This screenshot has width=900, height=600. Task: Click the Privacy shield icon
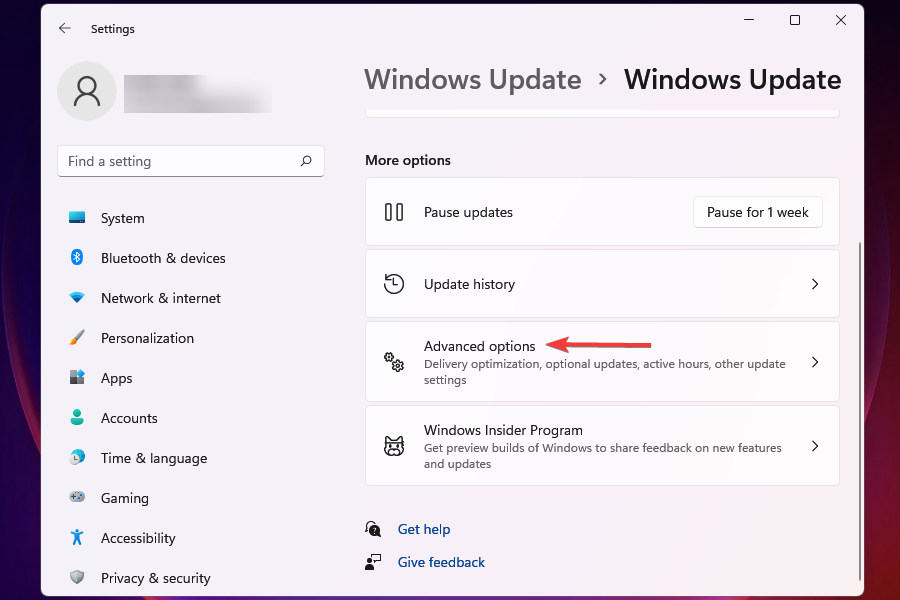tap(77, 577)
